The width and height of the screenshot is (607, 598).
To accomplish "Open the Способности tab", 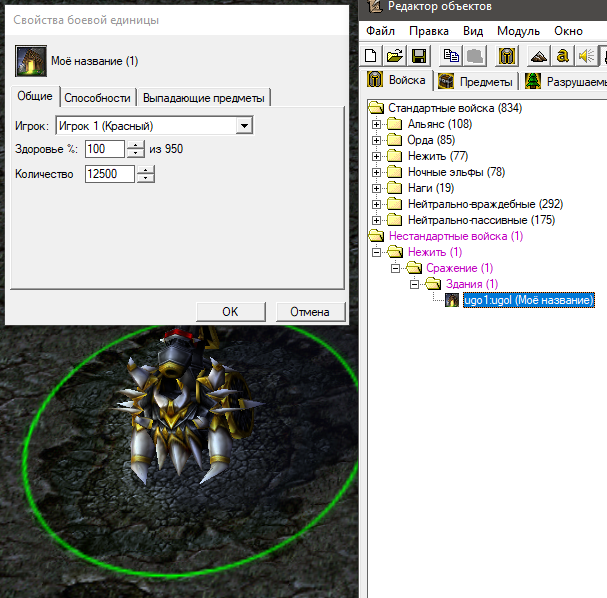I will 97,98.
